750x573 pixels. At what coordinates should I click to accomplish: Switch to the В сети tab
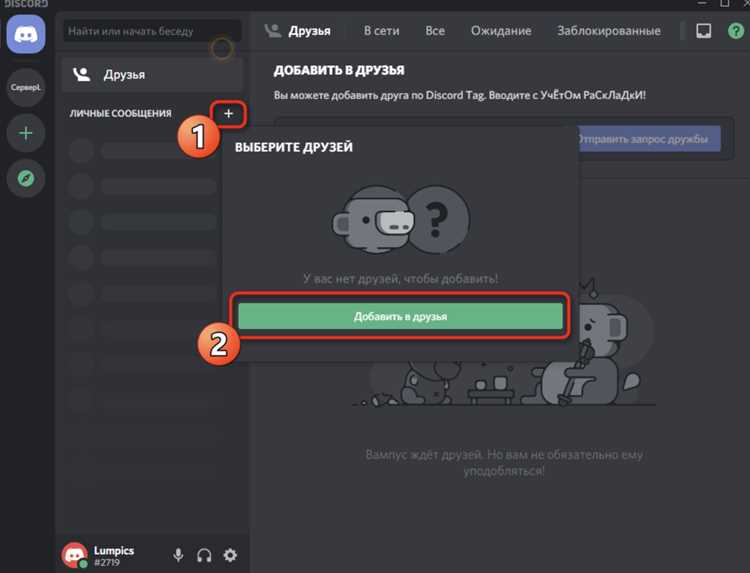(x=381, y=31)
